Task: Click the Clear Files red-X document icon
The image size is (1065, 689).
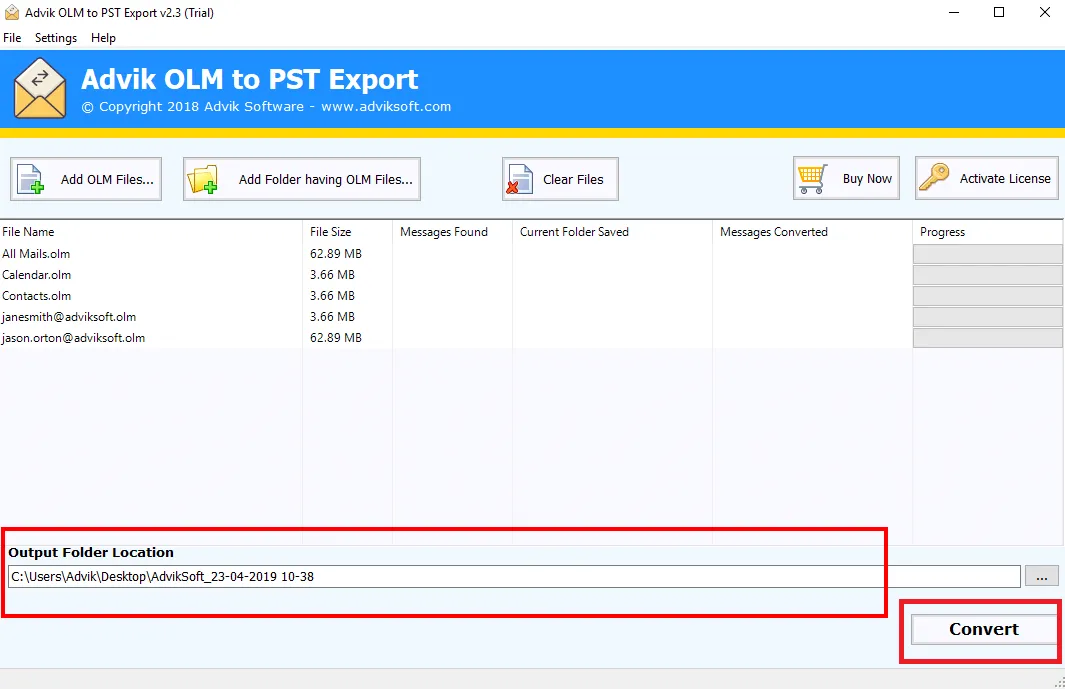Action: [x=520, y=179]
